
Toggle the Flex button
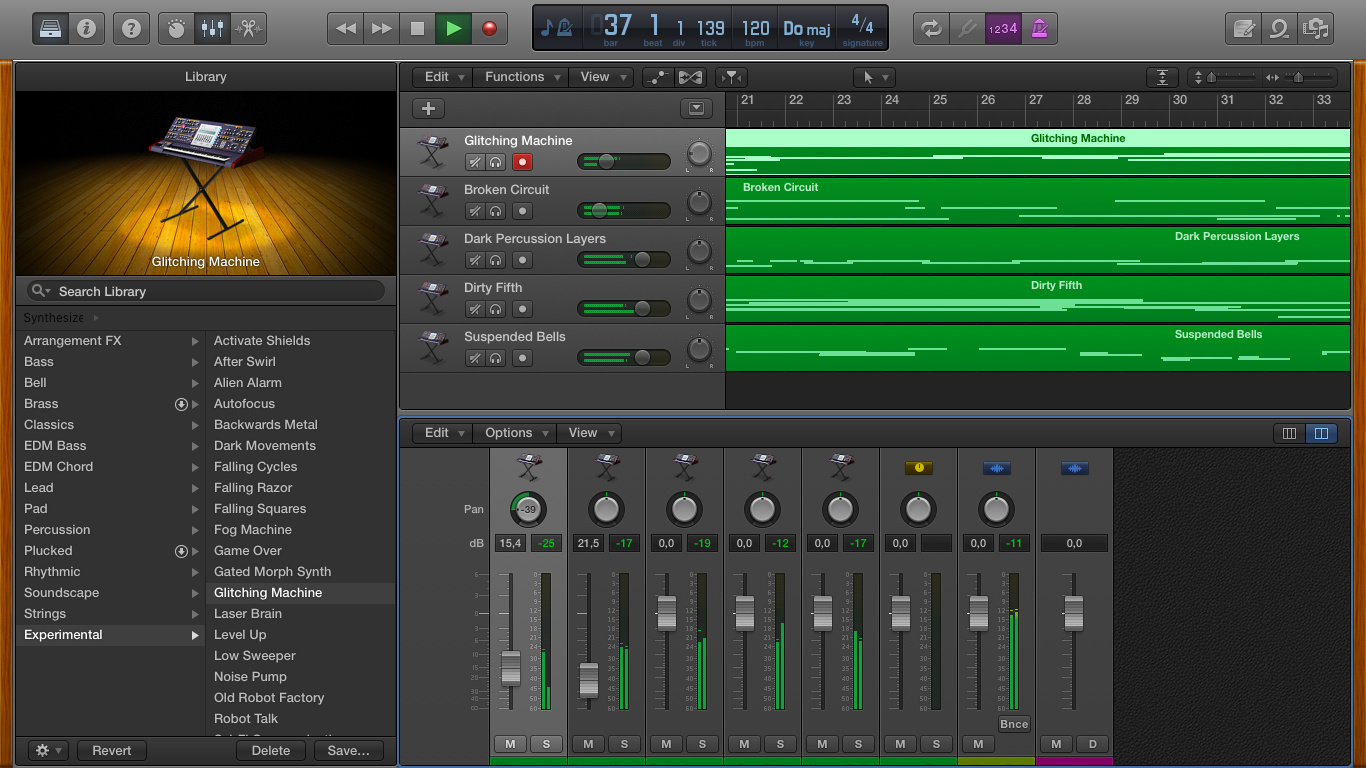click(689, 77)
